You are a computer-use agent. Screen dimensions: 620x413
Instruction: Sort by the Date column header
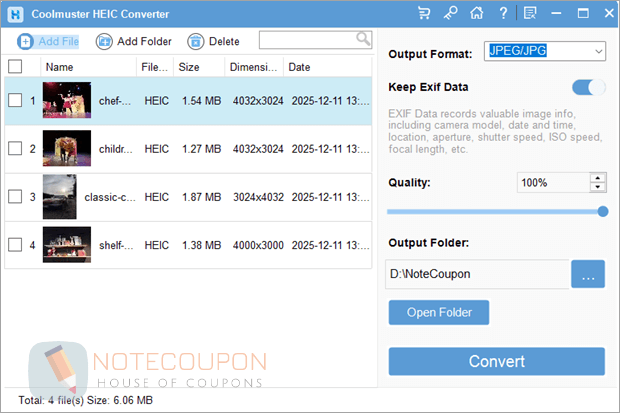click(327, 67)
